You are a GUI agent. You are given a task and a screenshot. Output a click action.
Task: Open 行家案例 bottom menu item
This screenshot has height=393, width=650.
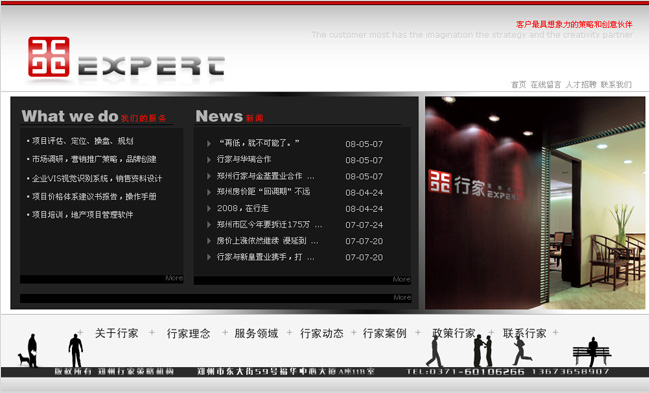pos(384,333)
